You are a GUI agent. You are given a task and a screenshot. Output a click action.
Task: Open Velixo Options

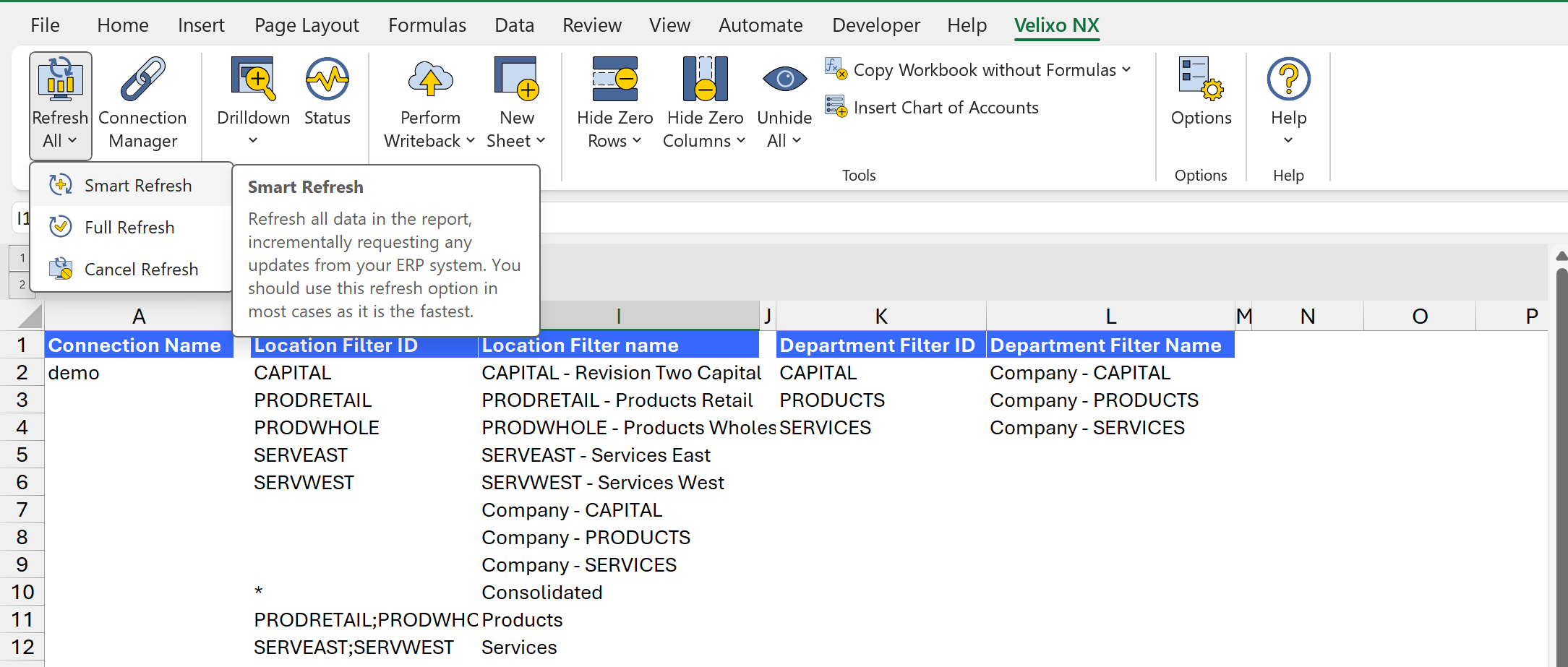tap(1201, 92)
